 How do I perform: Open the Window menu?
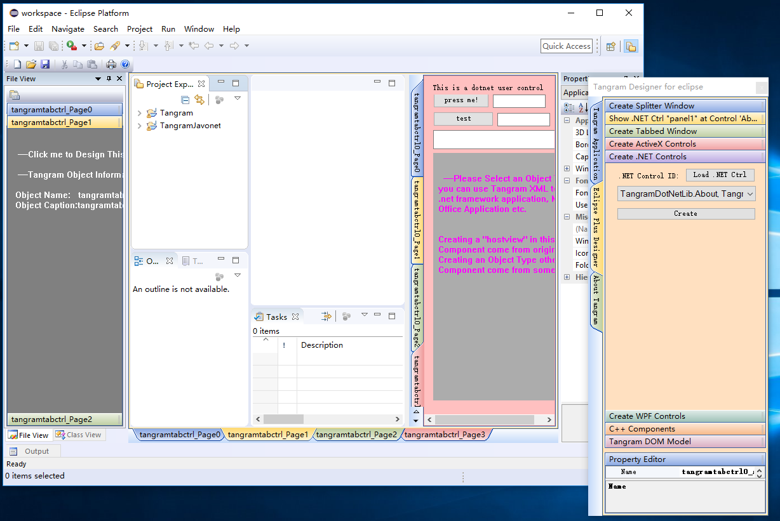[x=199, y=29]
